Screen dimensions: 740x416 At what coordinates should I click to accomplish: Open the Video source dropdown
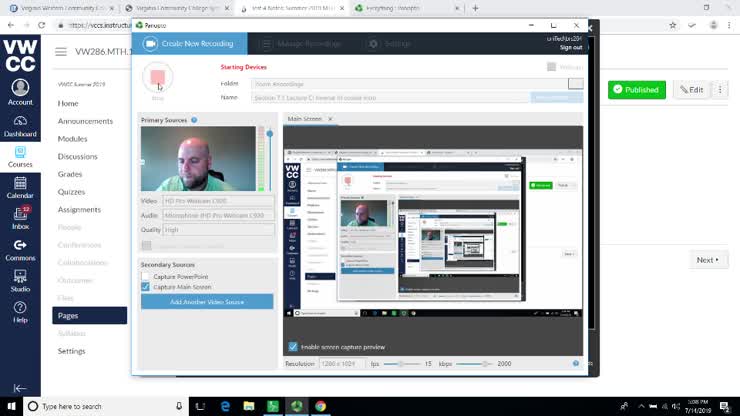217,201
